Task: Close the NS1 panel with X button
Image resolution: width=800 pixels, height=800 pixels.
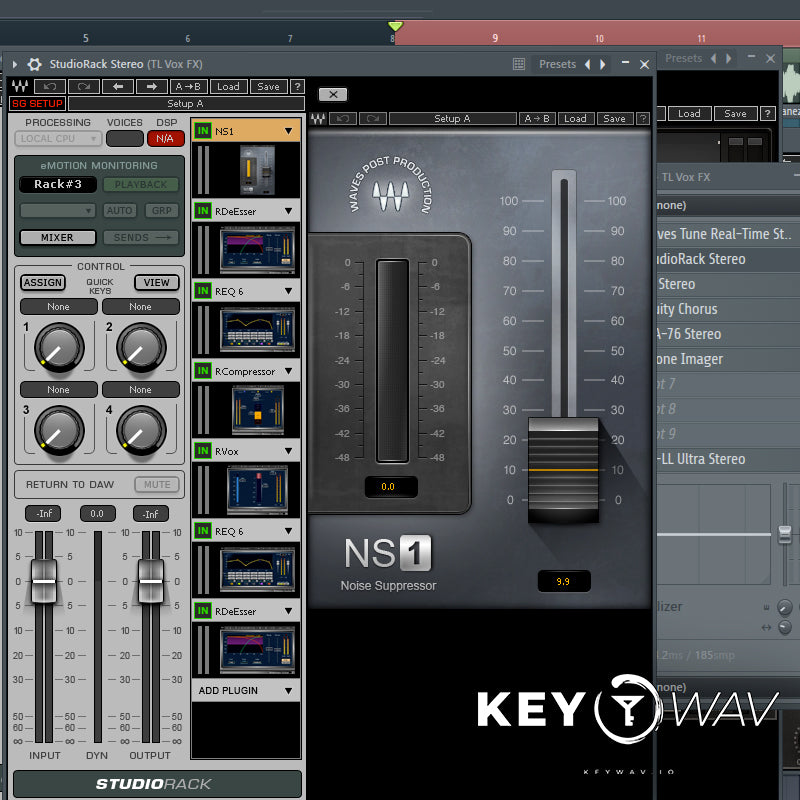Action: (x=333, y=95)
